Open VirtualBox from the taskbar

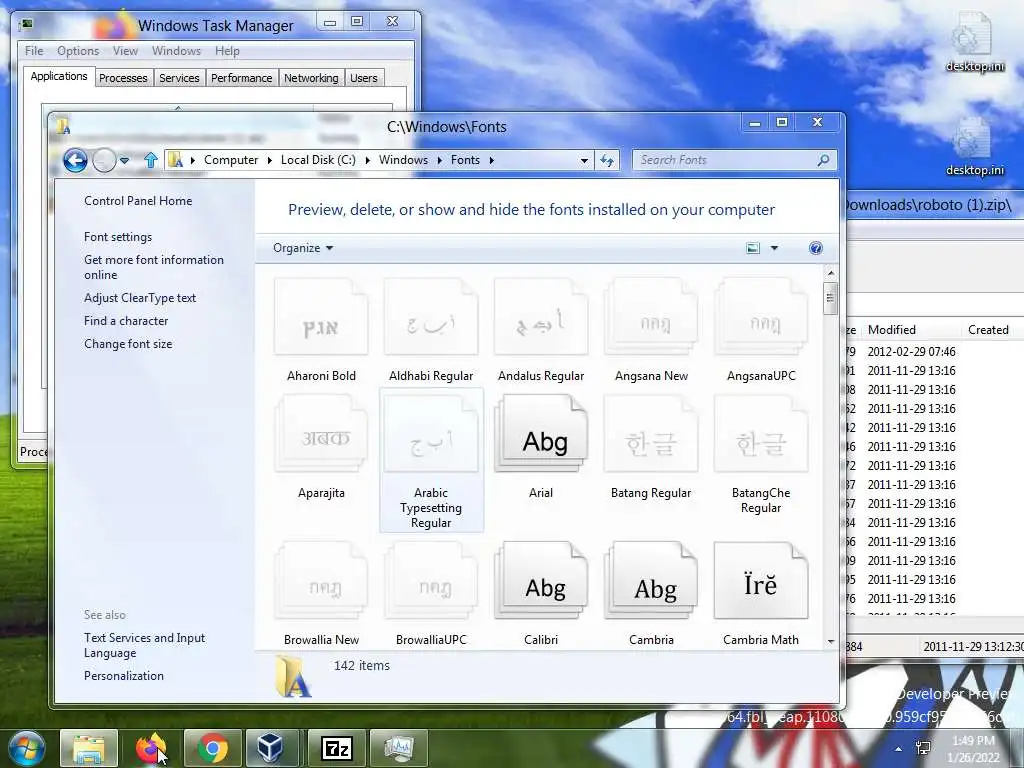coord(270,748)
